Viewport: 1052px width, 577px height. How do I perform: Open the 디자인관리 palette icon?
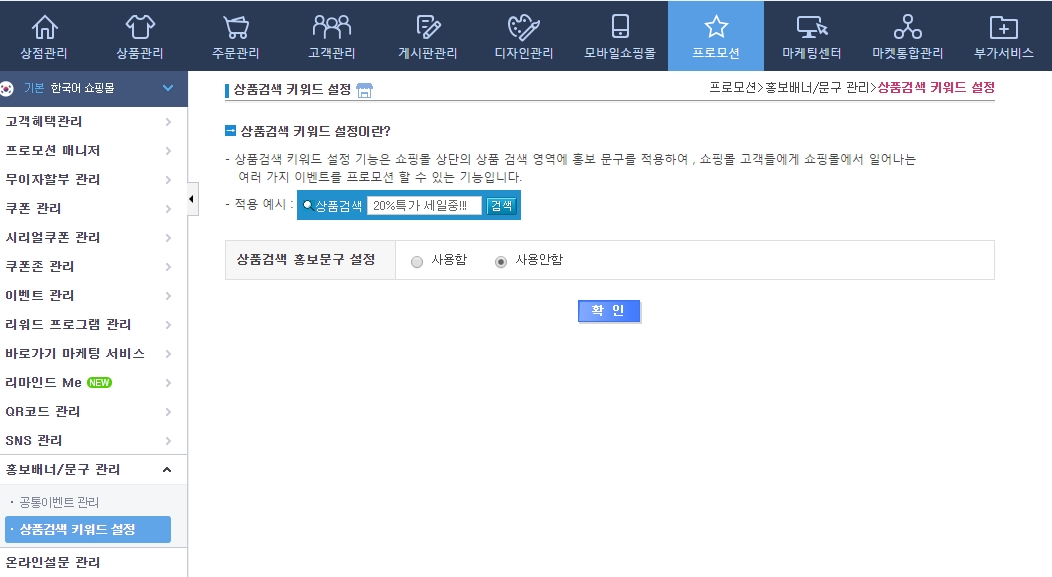(524, 27)
